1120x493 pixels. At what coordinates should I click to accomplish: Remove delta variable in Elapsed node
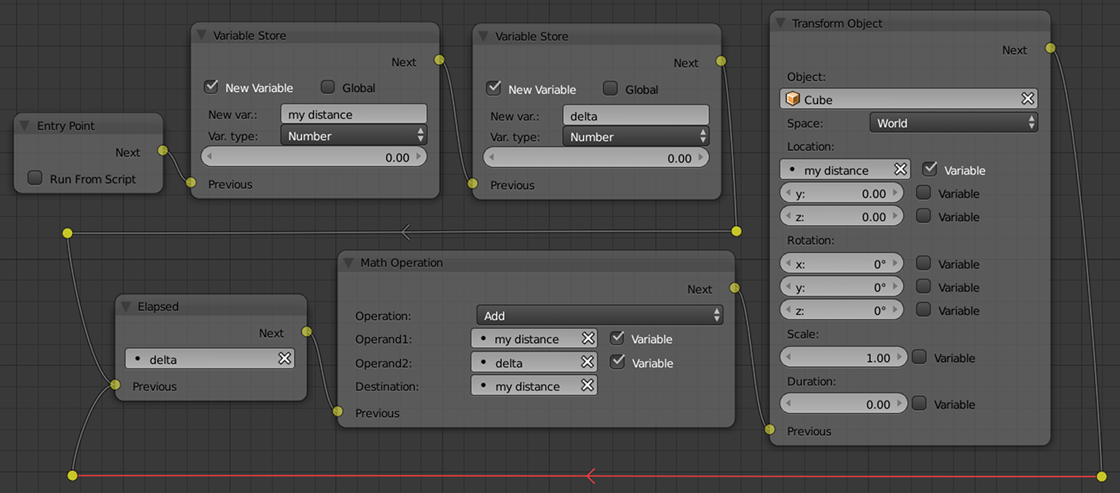coord(284,358)
